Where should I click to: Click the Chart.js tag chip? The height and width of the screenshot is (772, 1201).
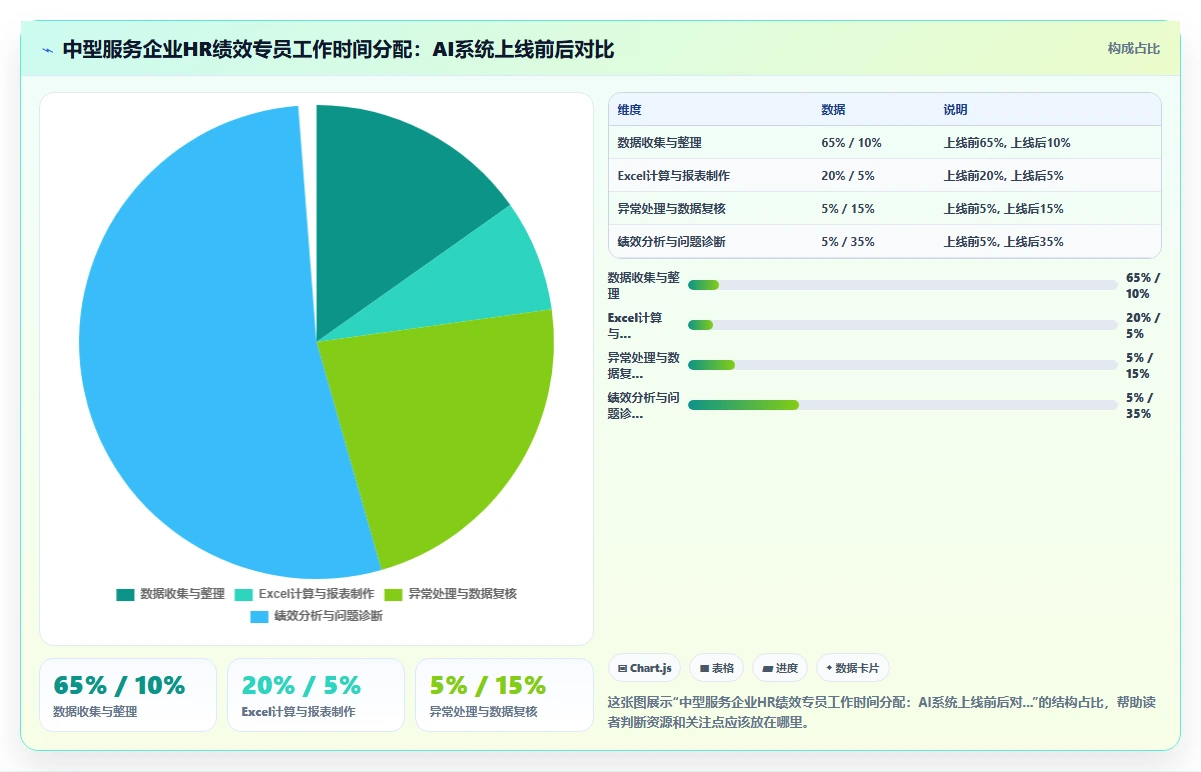644,668
